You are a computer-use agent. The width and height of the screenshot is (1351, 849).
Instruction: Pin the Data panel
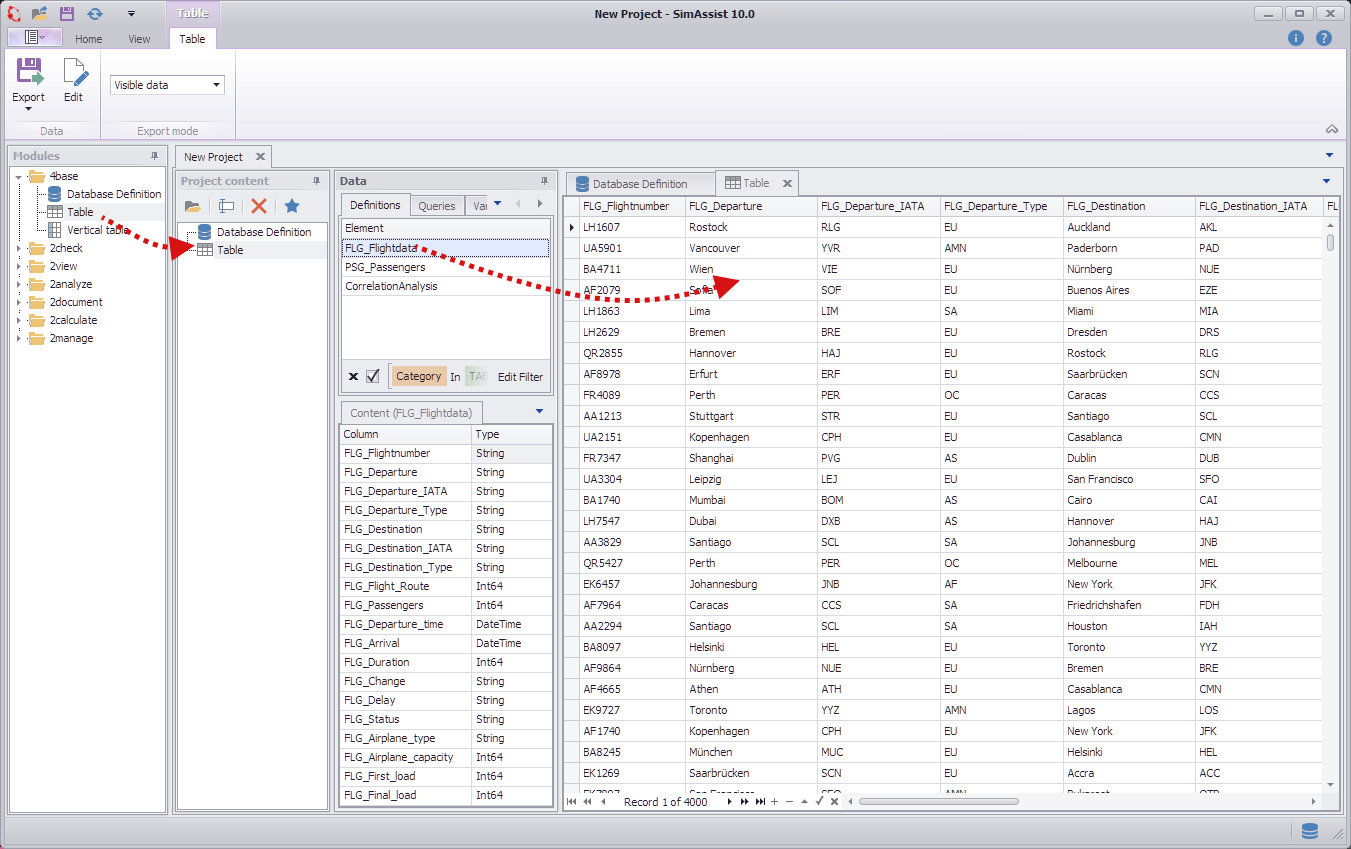[544, 180]
